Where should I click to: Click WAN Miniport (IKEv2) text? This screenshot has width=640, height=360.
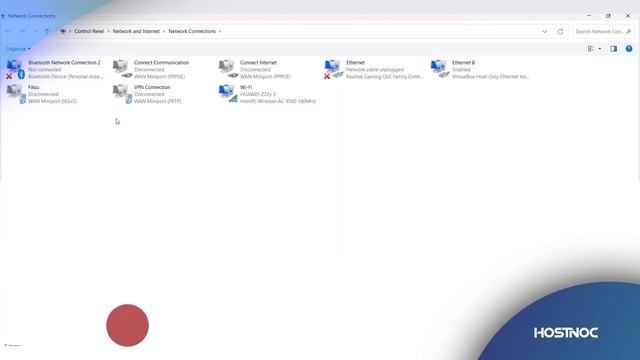click(52, 101)
